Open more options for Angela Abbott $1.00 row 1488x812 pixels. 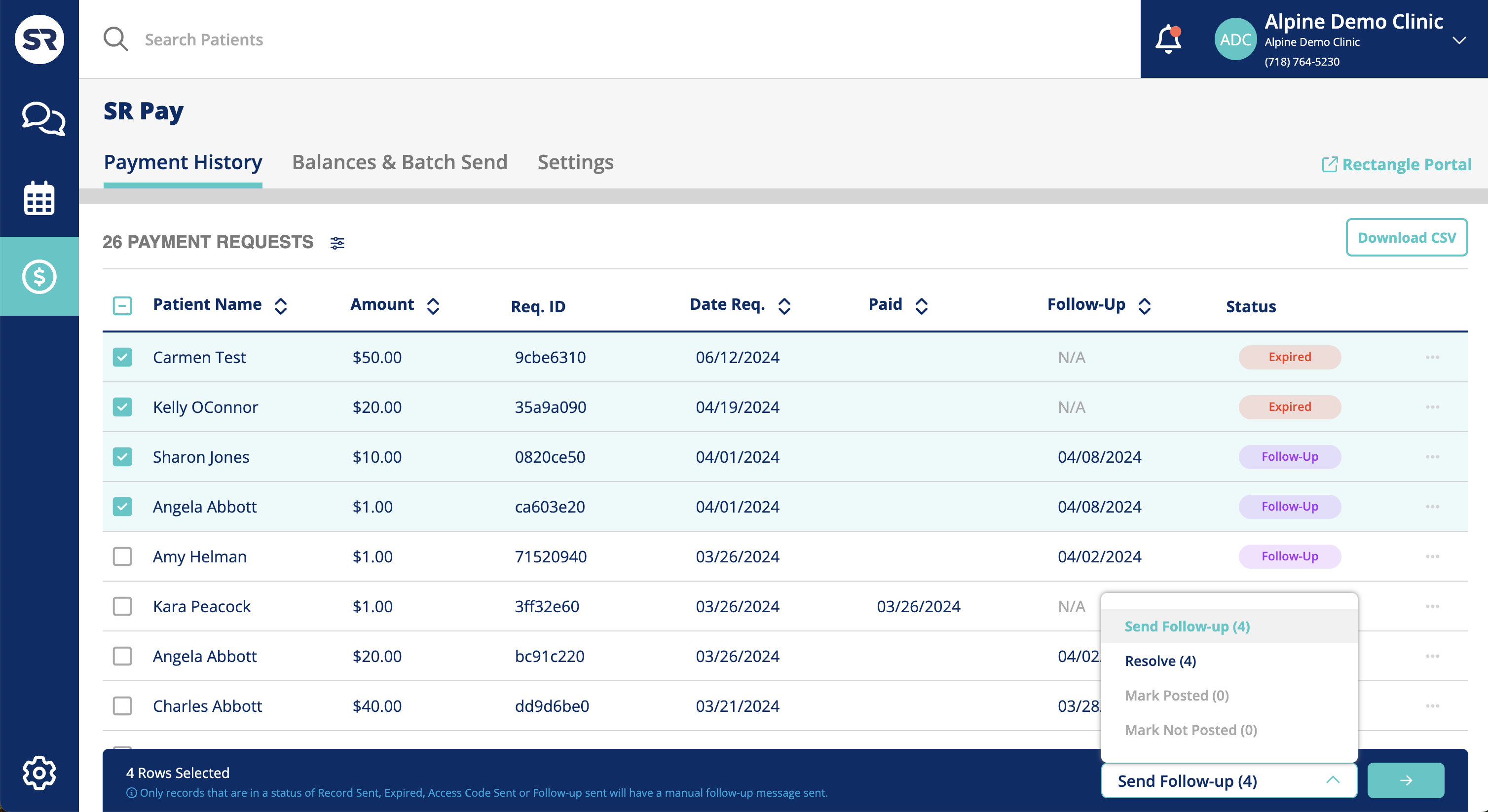1433,507
